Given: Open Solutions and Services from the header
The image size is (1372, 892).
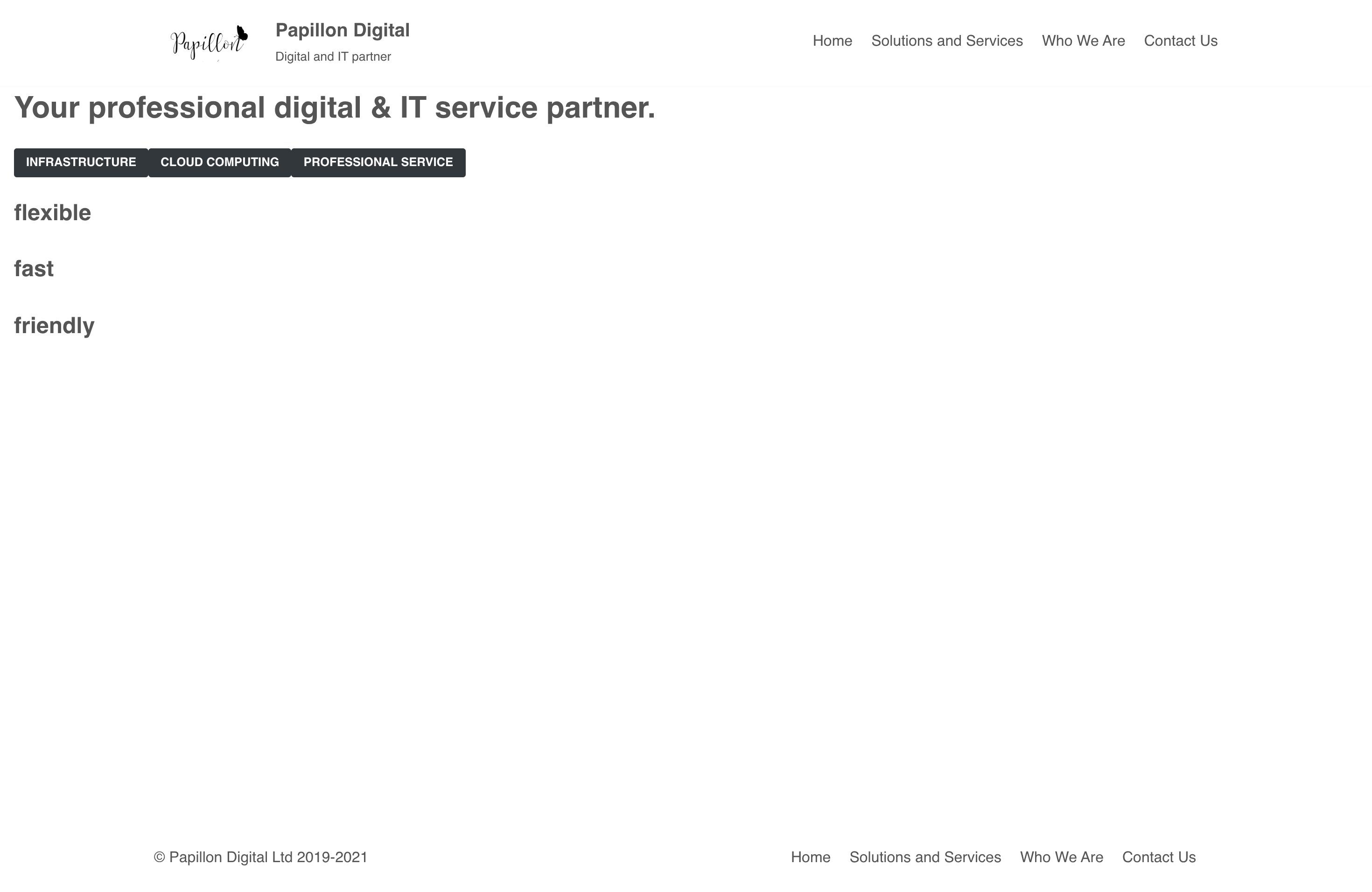Looking at the screenshot, I should [947, 41].
